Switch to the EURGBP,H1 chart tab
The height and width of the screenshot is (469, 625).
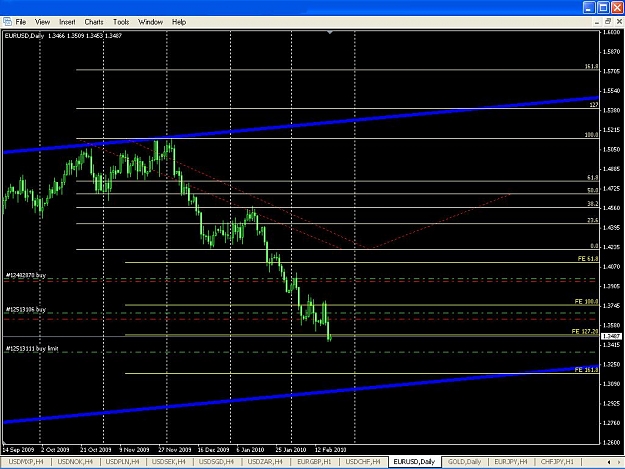point(314,462)
